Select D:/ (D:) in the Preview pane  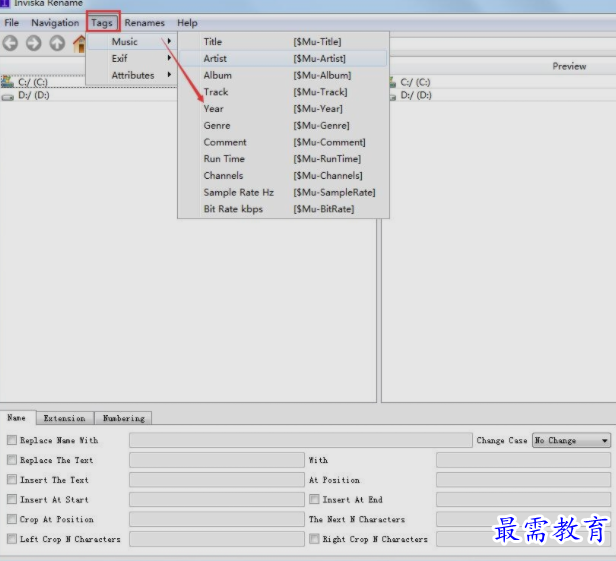click(416, 95)
